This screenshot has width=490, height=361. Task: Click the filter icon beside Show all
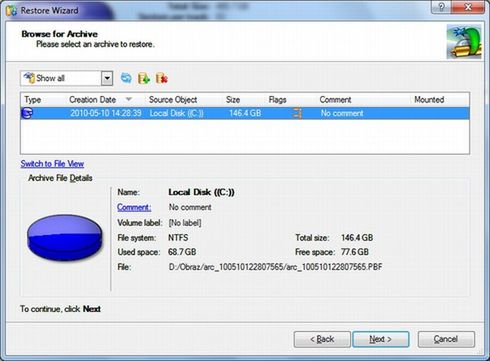[x=29, y=78]
